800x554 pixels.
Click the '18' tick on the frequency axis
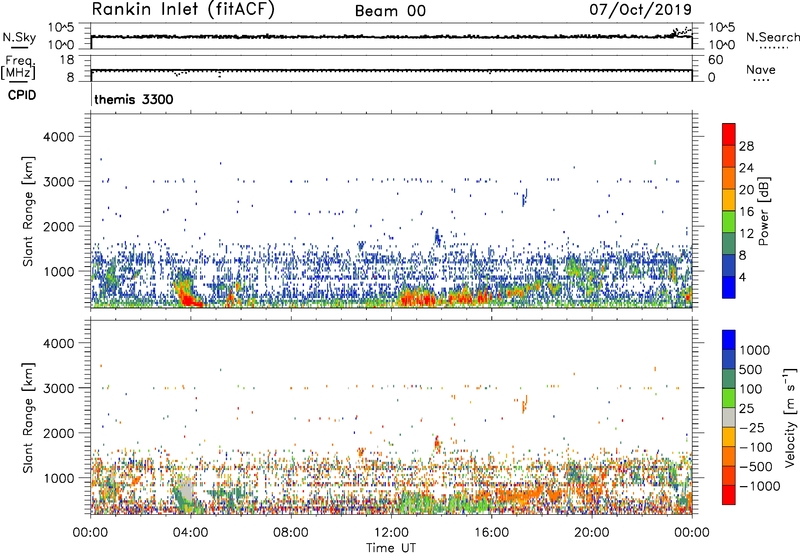tap(67, 60)
